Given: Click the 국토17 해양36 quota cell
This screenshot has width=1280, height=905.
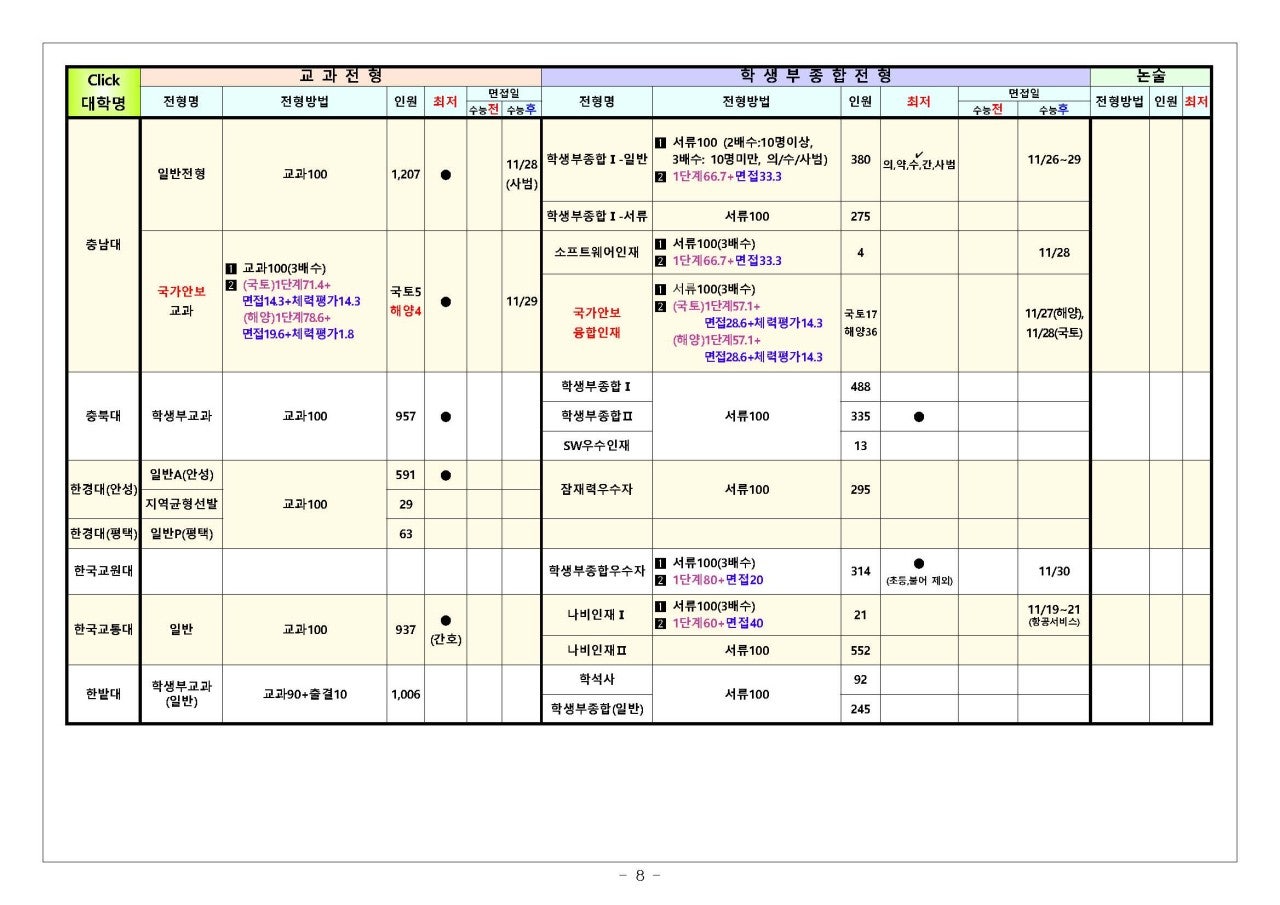Looking at the screenshot, I should [x=860, y=322].
